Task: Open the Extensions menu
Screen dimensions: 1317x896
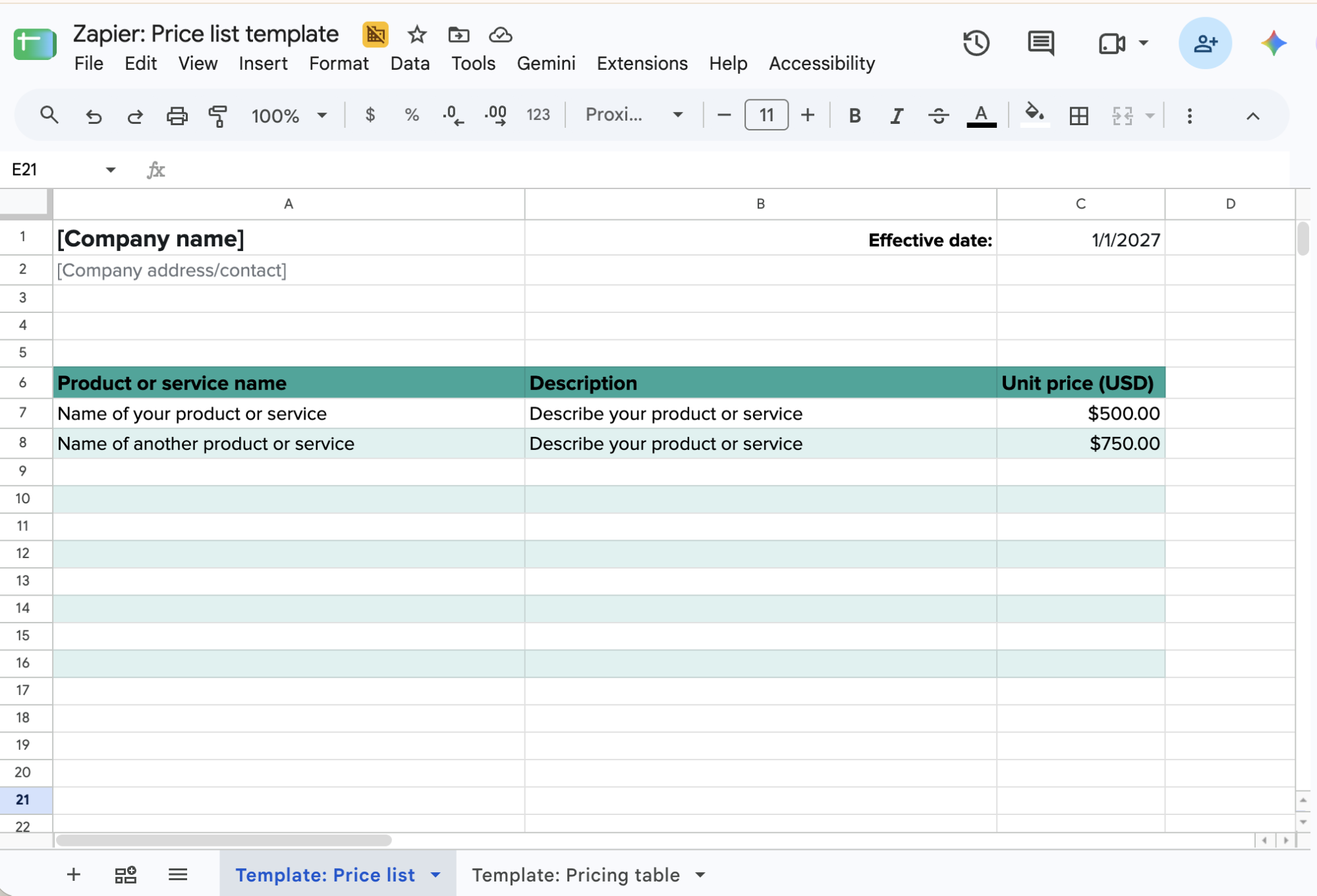Action: (642, 64)
